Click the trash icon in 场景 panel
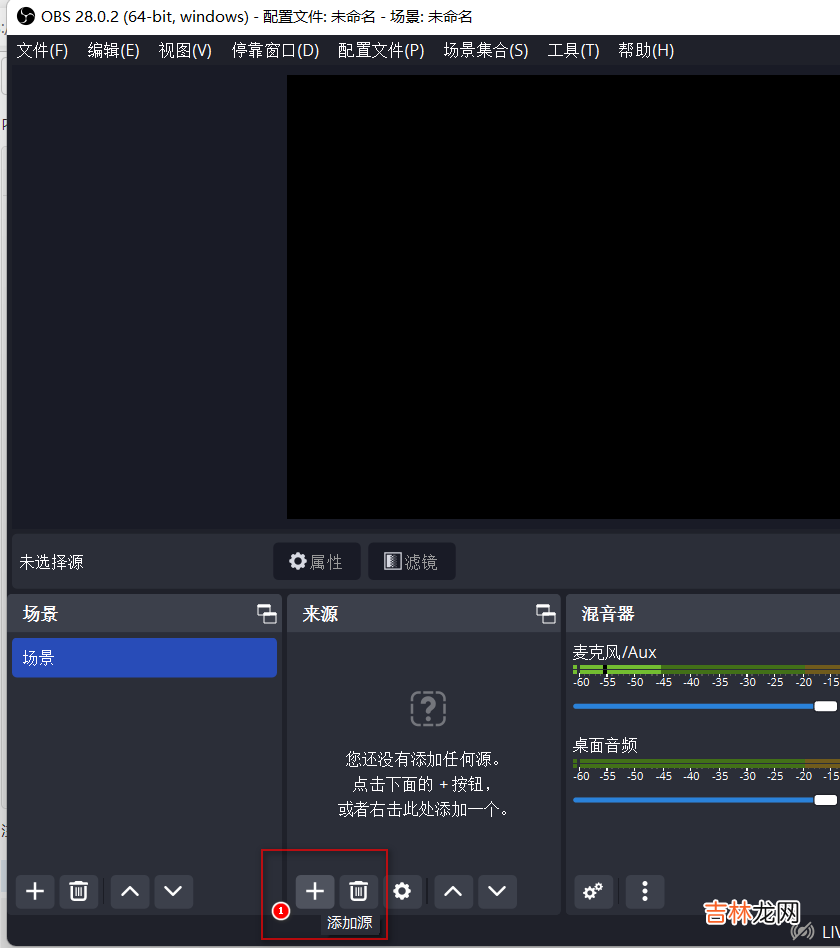The width and height of the screenshot is (840, 948). (x=79, y=891)
